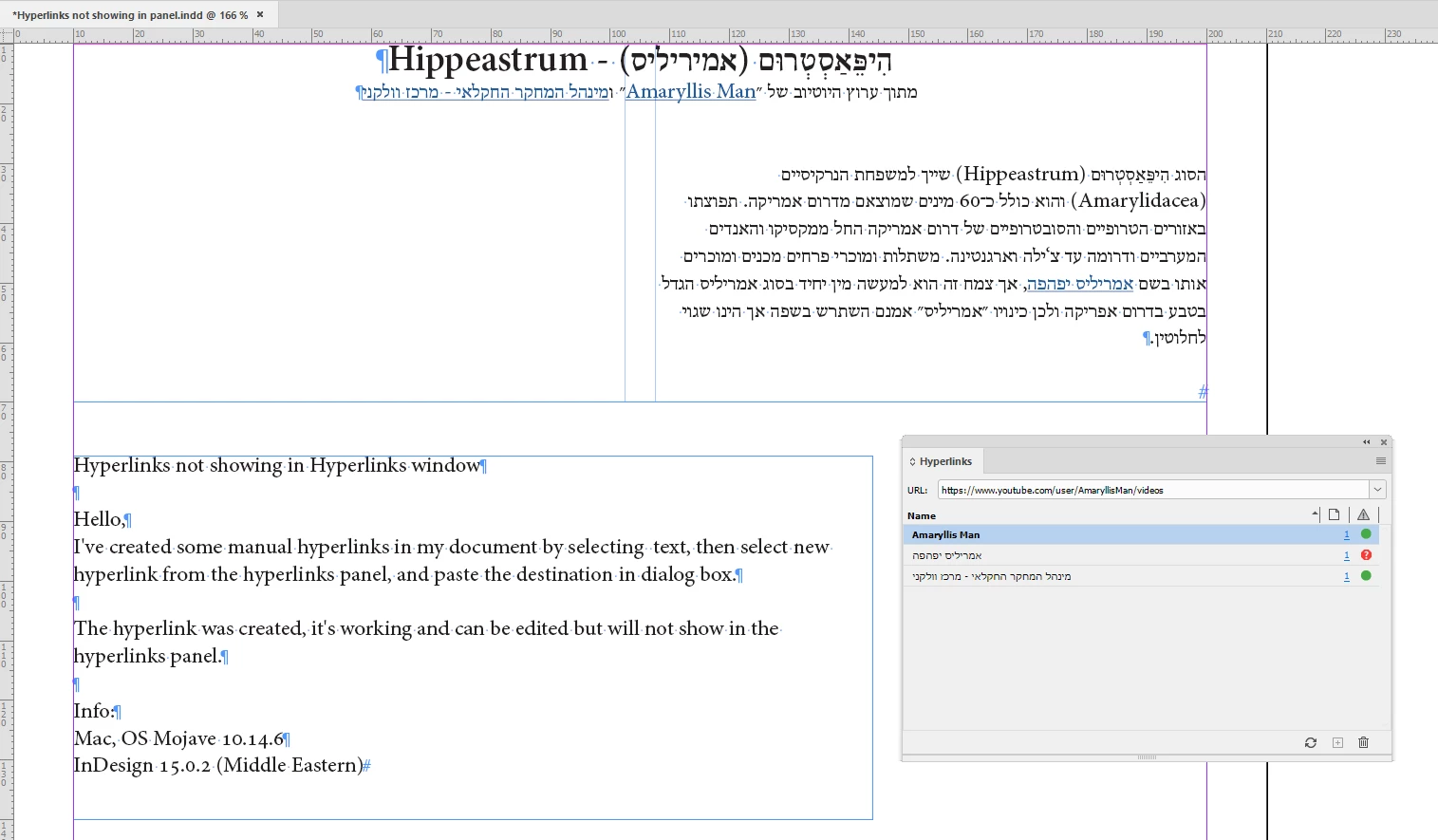The image size is (1438, 840).
Task: Go to page 1 source of Amaryllis Man
Action: (x=1346, y=534)
